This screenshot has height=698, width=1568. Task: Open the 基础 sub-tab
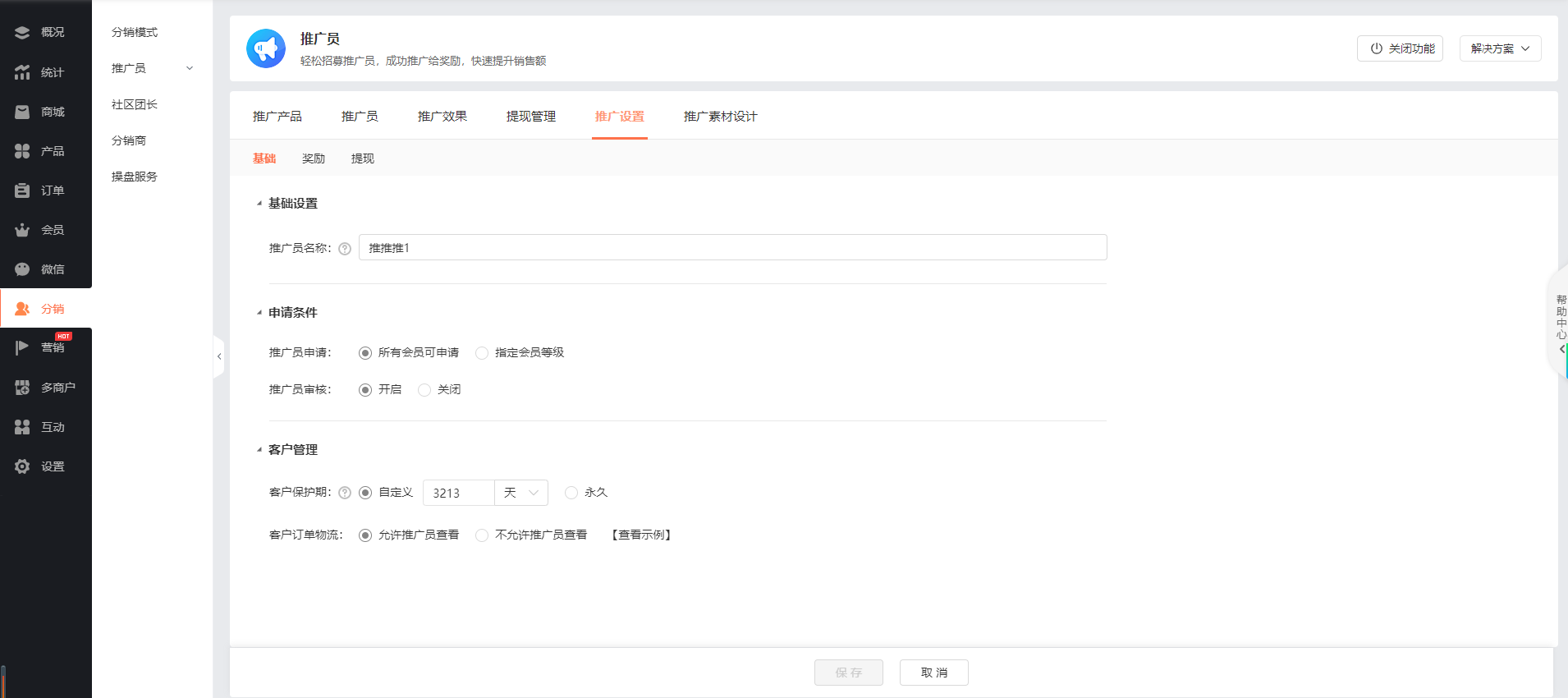(x=264, y=158)
